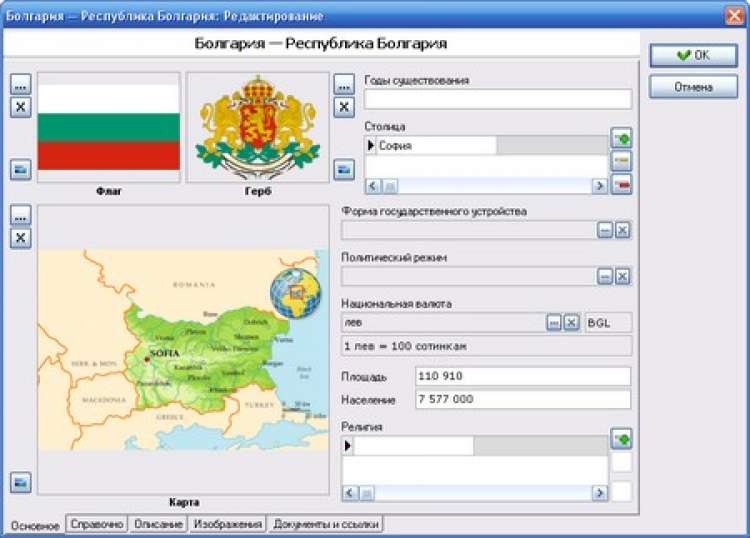
Task: Choose Политический режим via its ellipsis button
Action: click(605, 276)
